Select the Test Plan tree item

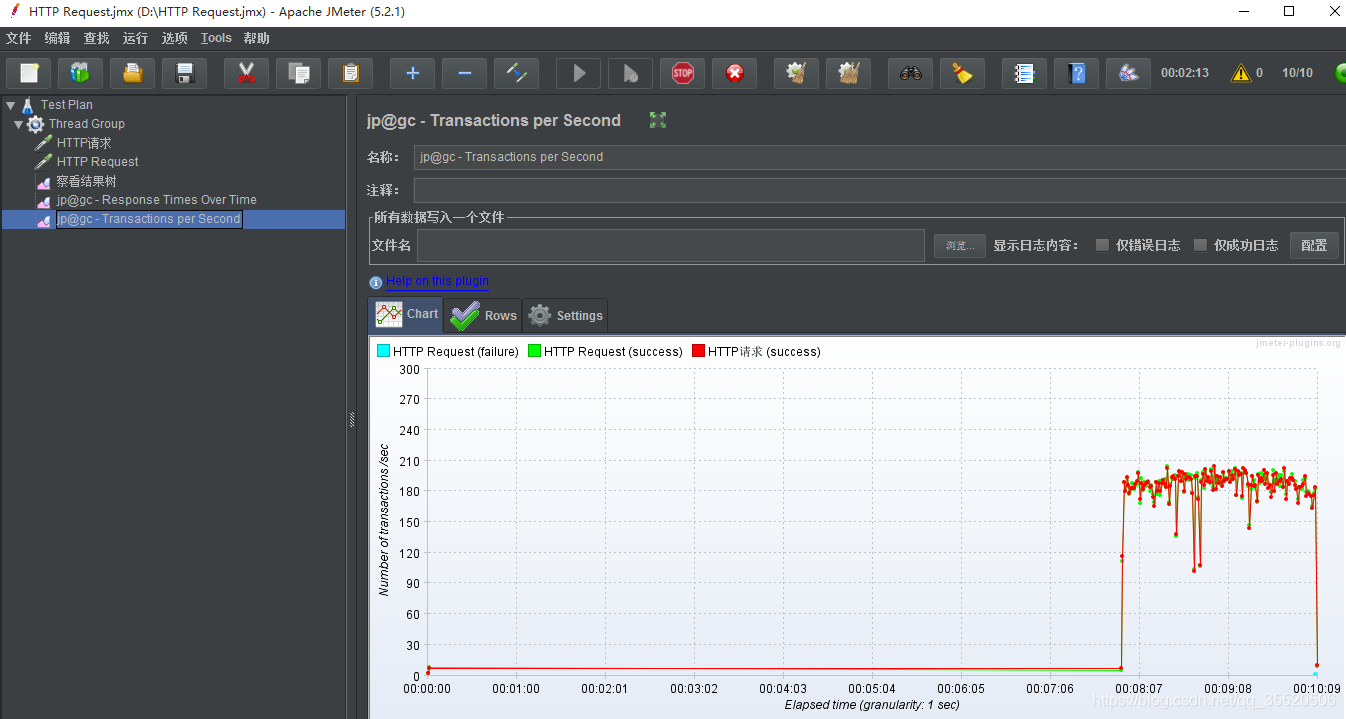pos(67,104)
